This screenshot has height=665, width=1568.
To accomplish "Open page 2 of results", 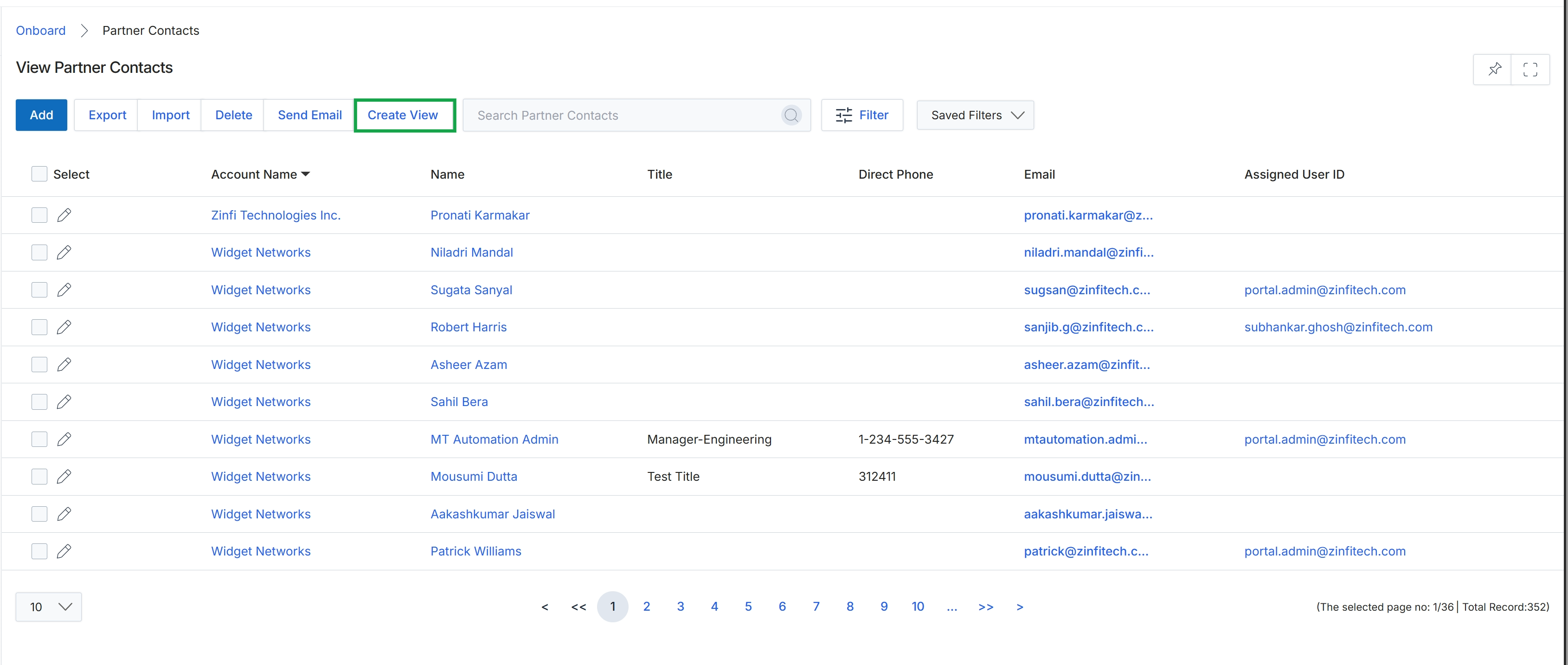I will point(646,607).
